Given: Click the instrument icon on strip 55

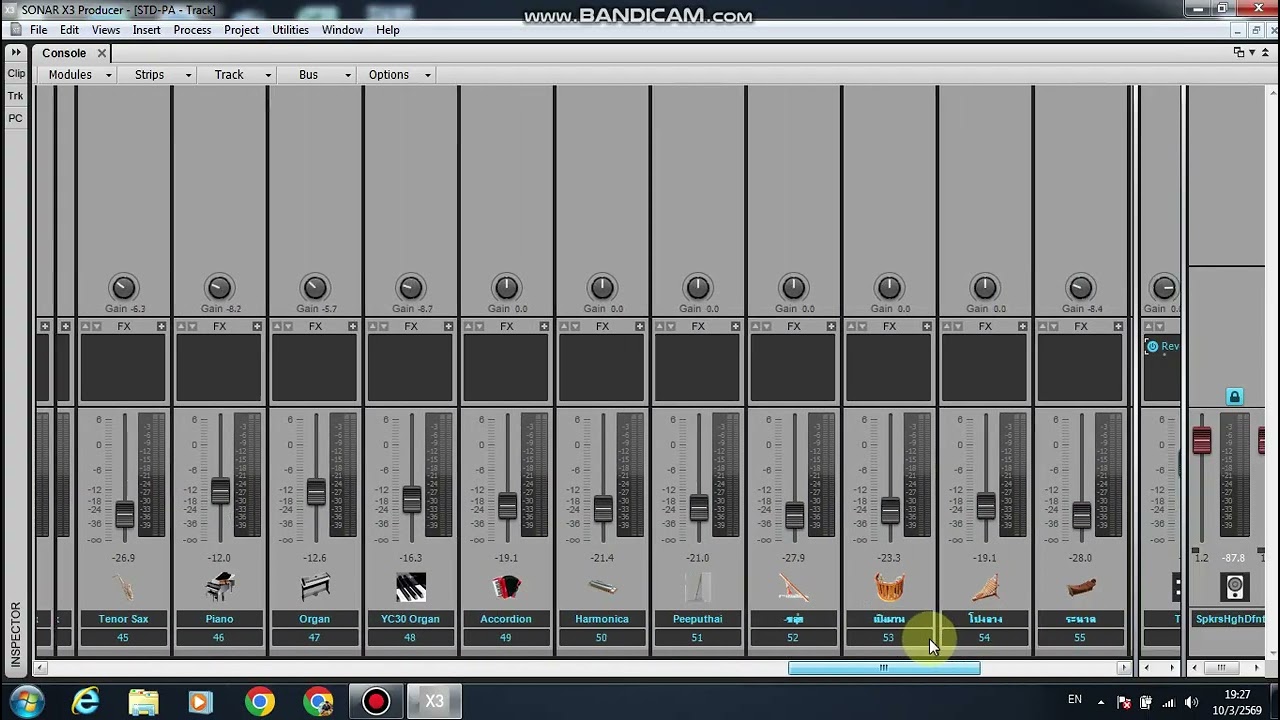Looking at the screenshot, I should [x=1080, y=587].
